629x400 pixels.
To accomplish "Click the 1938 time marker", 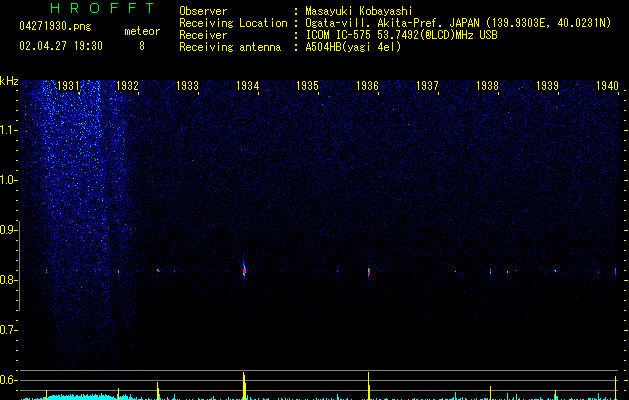I will click(x=487, y=86).
